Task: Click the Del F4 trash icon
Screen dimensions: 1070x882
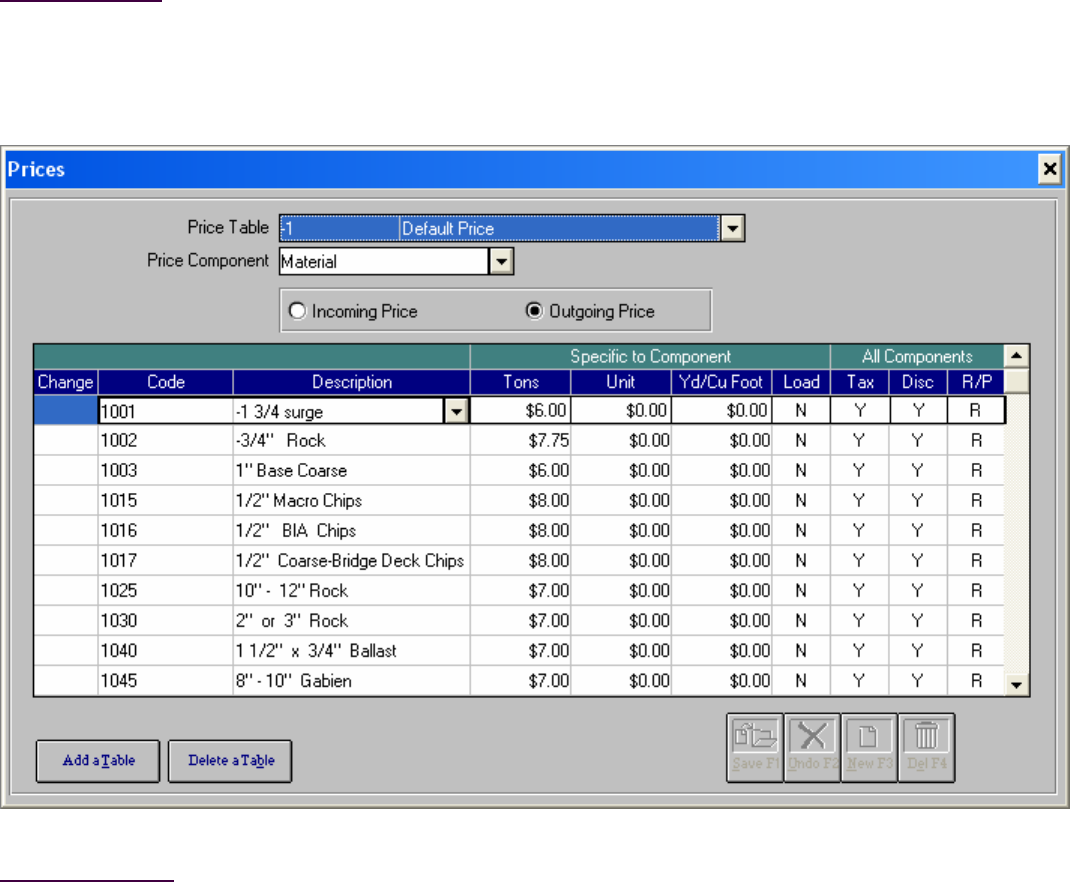Action: (x=926, y=746)
